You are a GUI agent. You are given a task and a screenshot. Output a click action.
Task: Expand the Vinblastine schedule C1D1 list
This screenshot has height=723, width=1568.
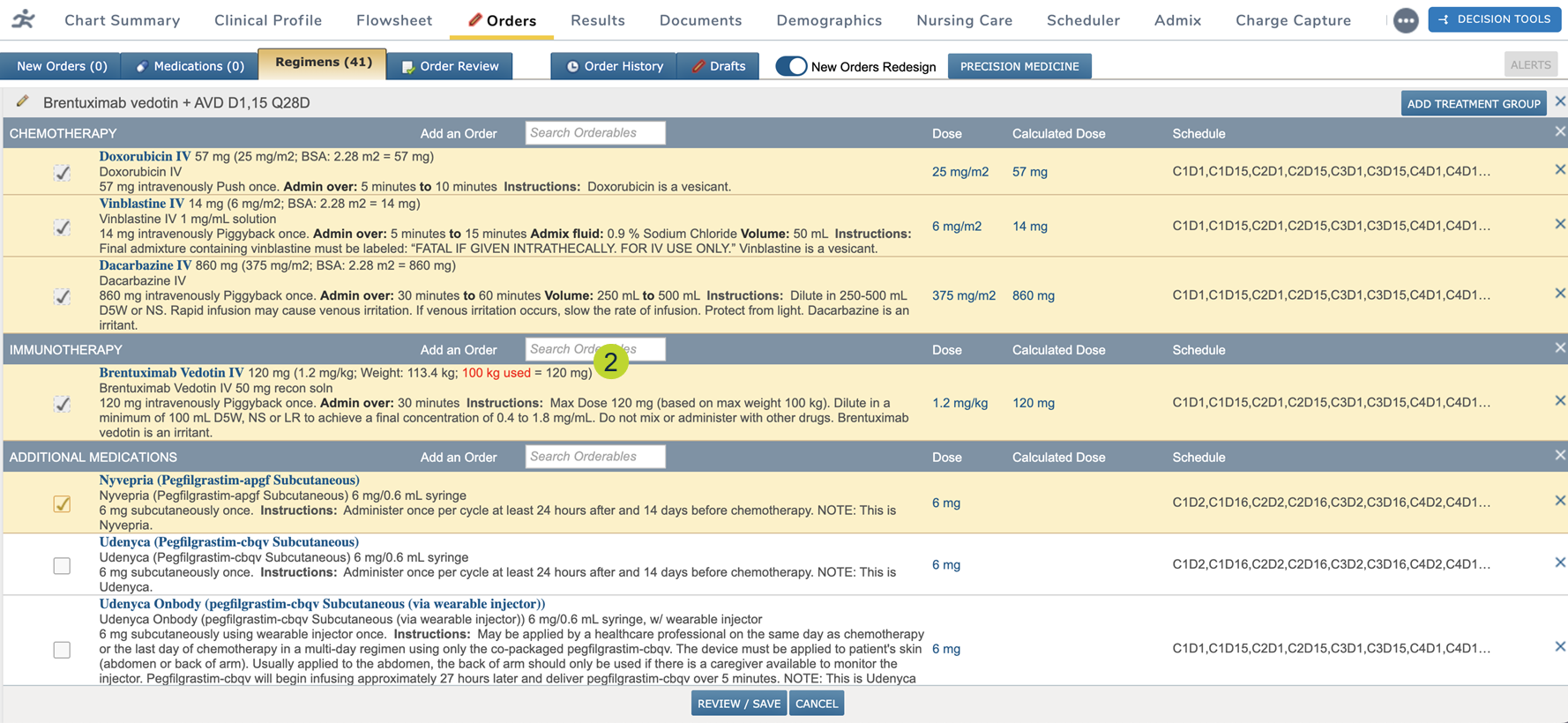pos(1331,226)
